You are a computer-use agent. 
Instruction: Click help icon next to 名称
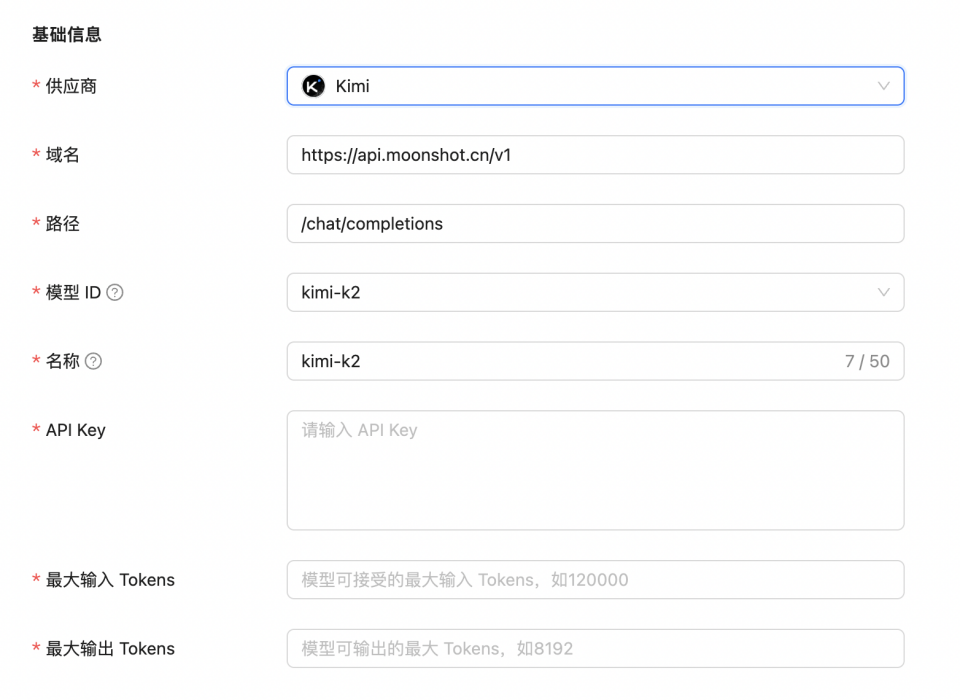(x=93, y=361)
